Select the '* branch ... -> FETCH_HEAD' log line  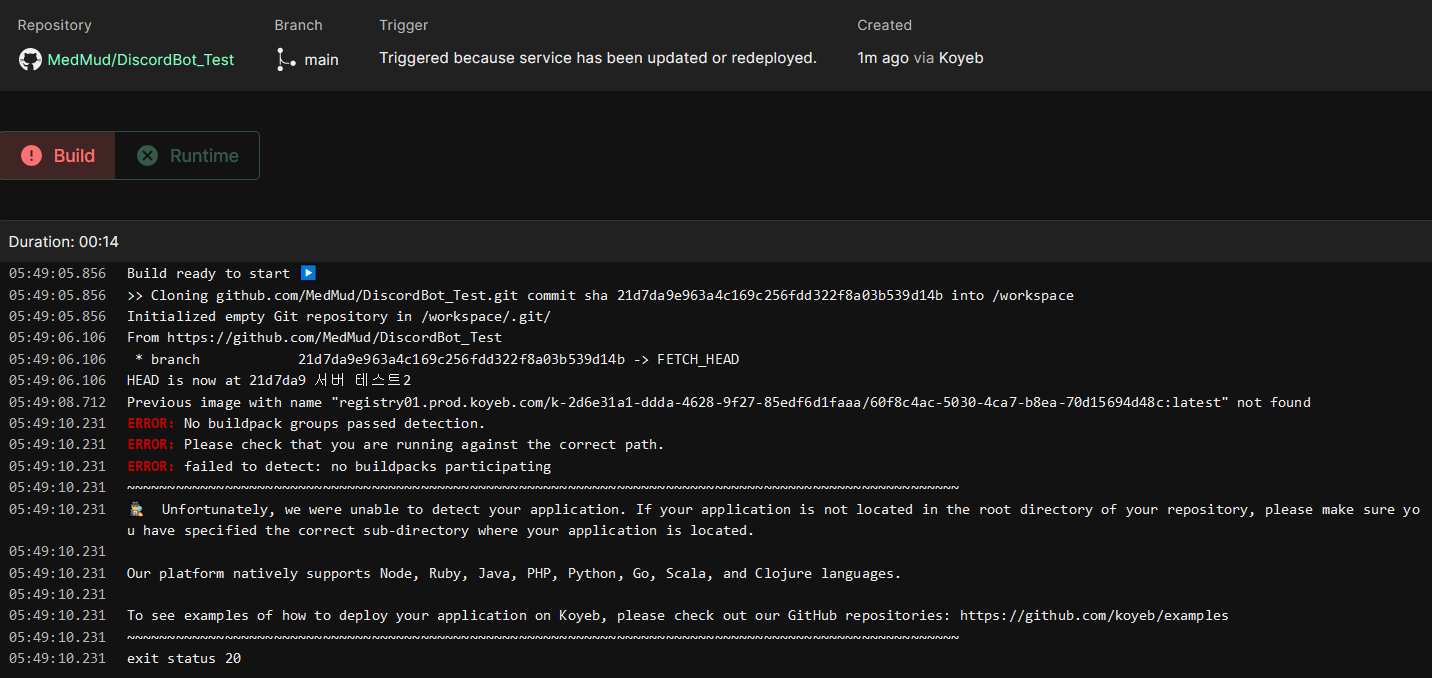437,359
